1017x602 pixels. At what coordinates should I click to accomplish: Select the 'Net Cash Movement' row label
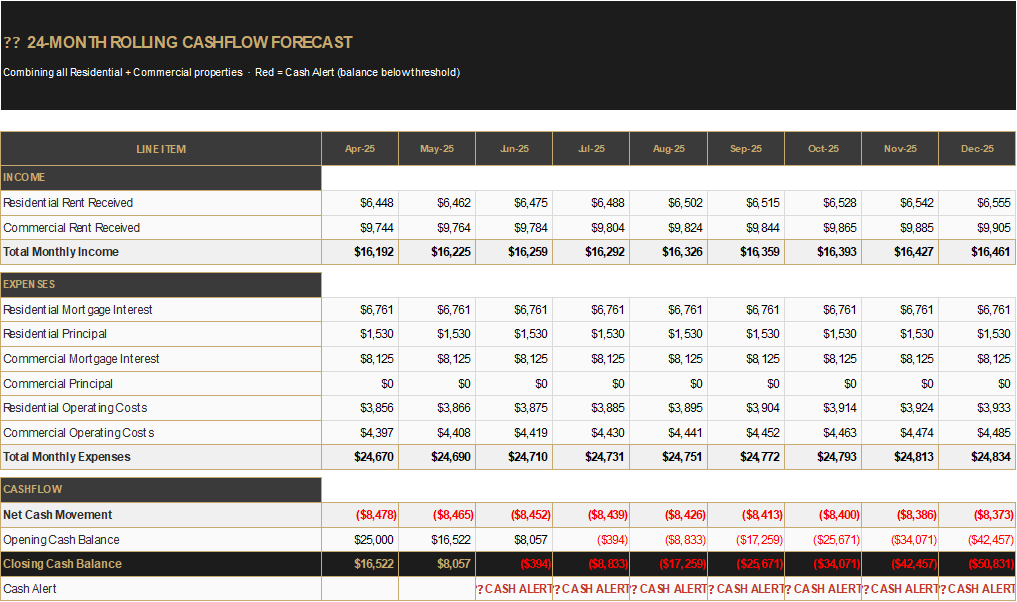(161, 515)
